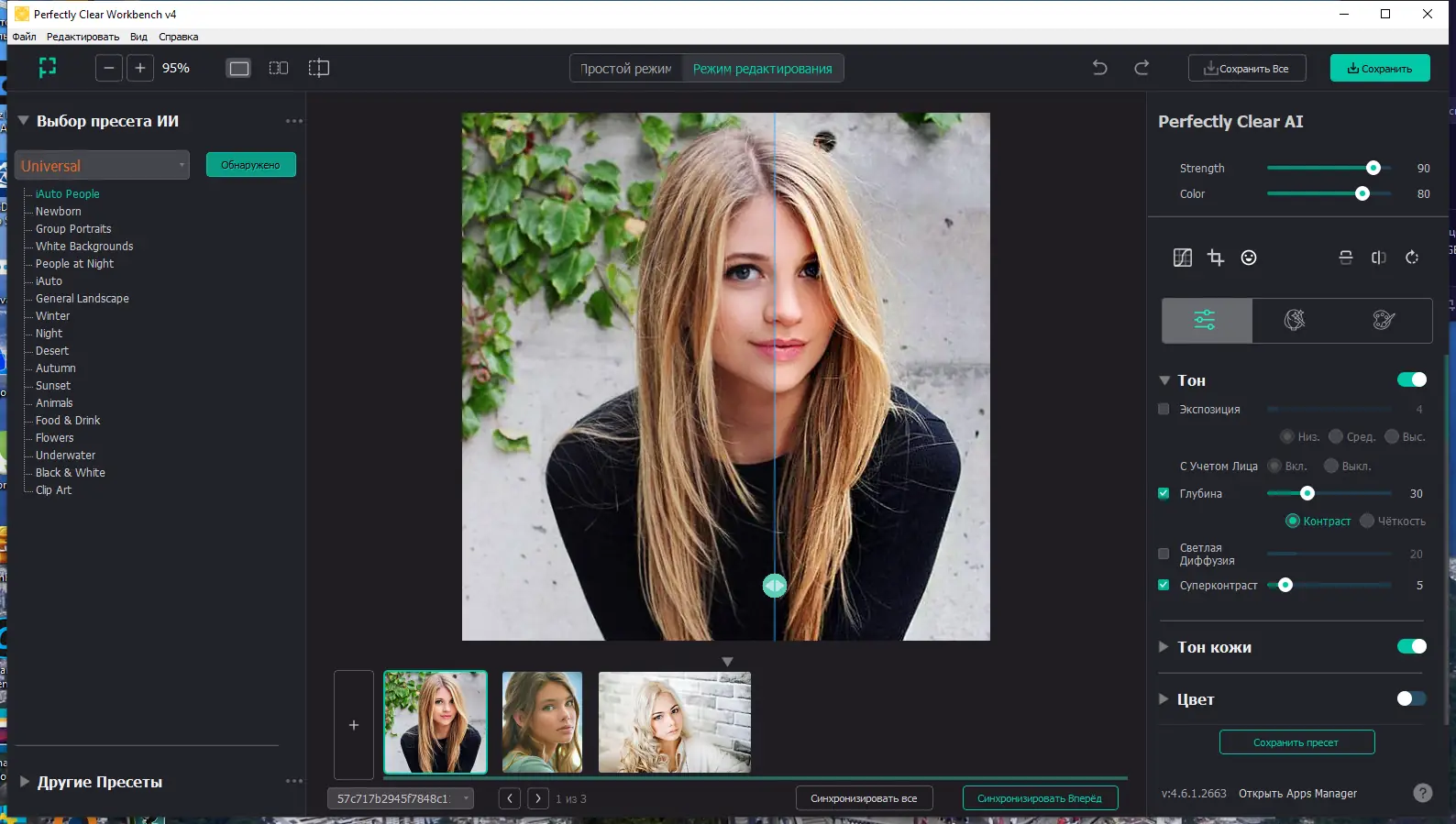
Task: Rotate the image clockwise
Action: pyautogui.click(x=1412, y=258)
